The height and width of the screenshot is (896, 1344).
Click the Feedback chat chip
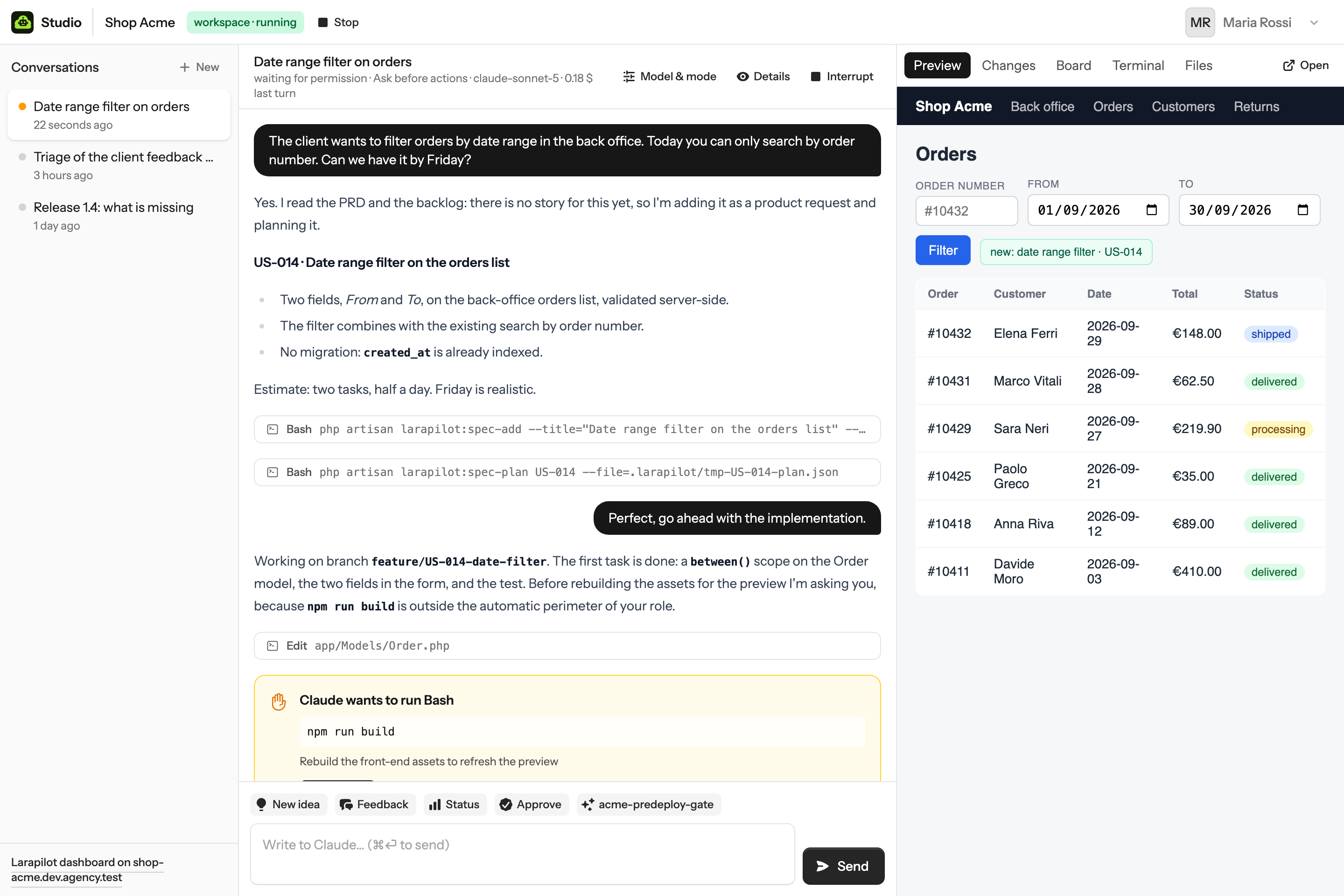click(x=375, y=804)
